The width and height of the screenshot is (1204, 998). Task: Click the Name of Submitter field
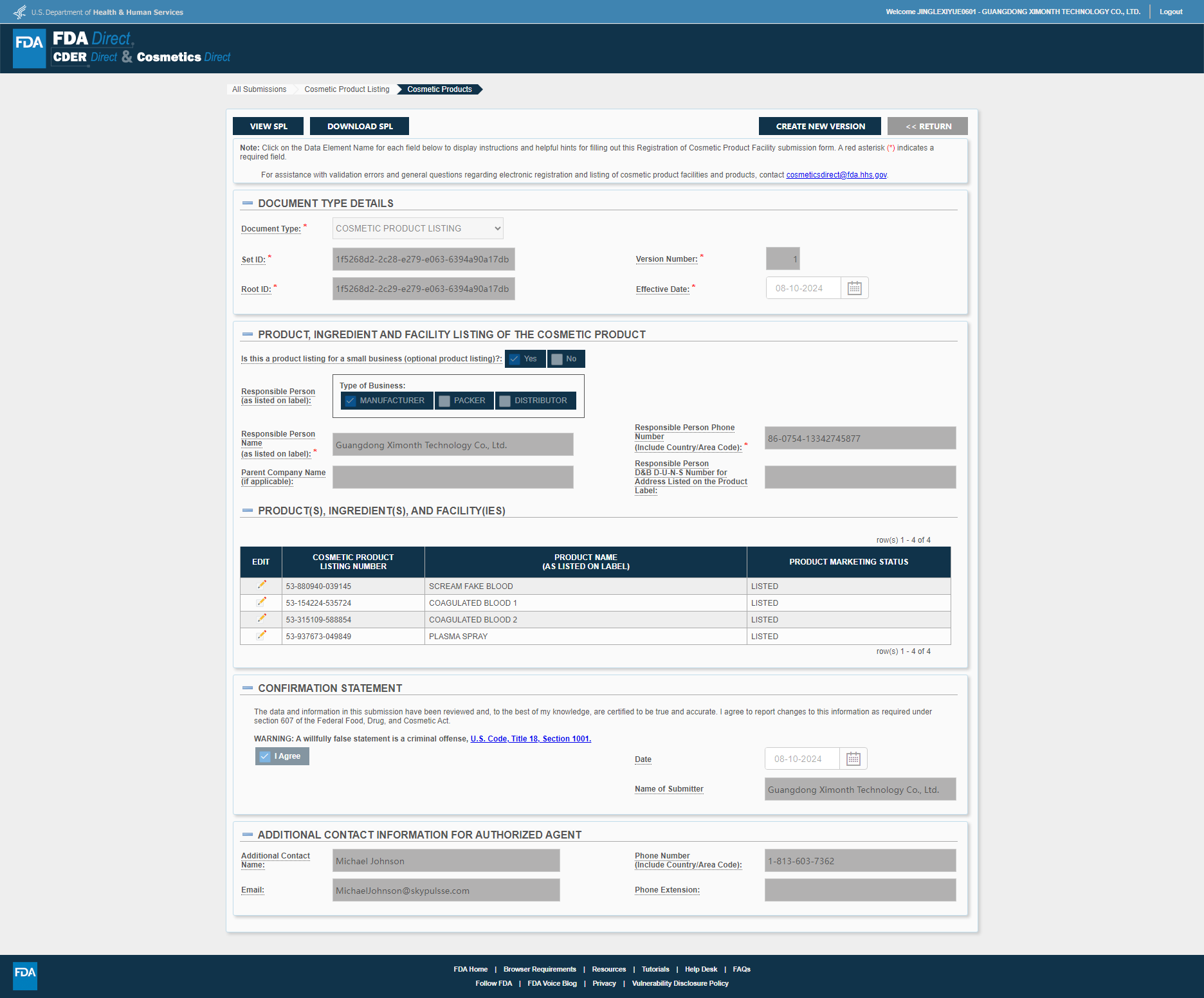pos(860,789)
